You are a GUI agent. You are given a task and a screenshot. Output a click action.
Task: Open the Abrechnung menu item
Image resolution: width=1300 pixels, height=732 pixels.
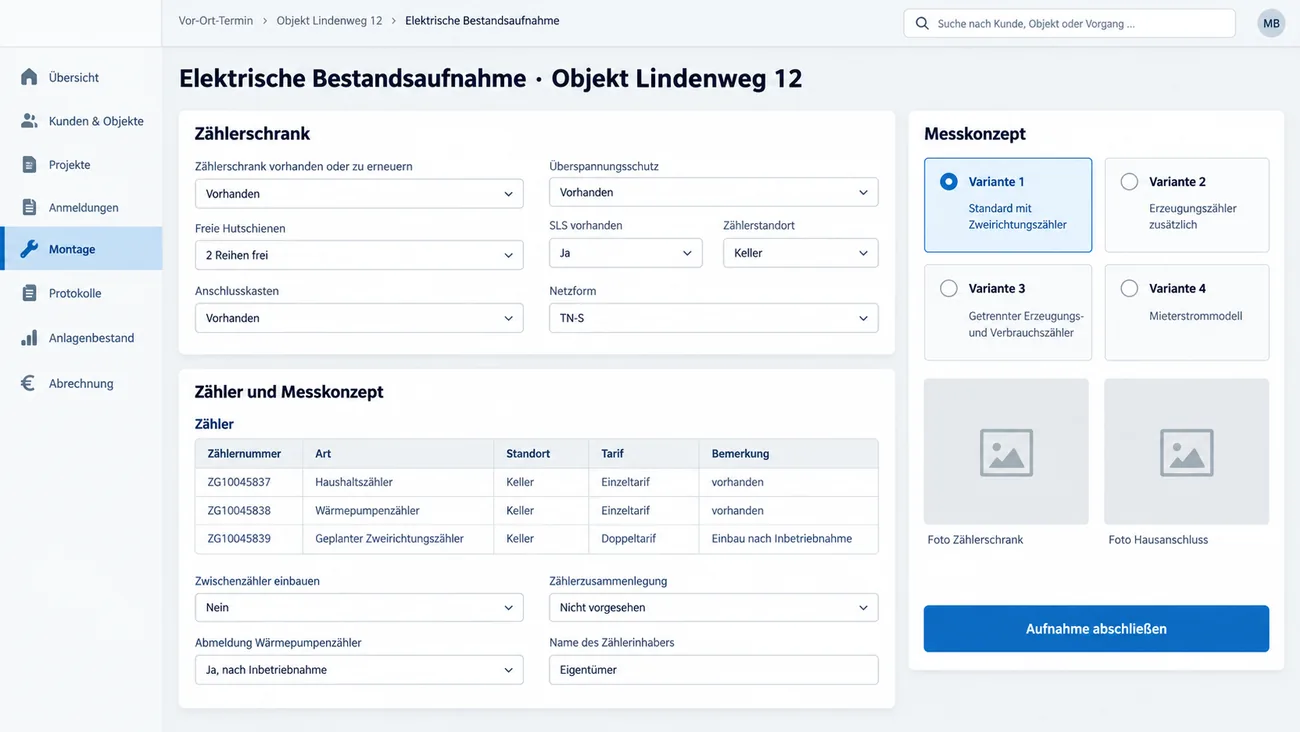pos(81,383)
